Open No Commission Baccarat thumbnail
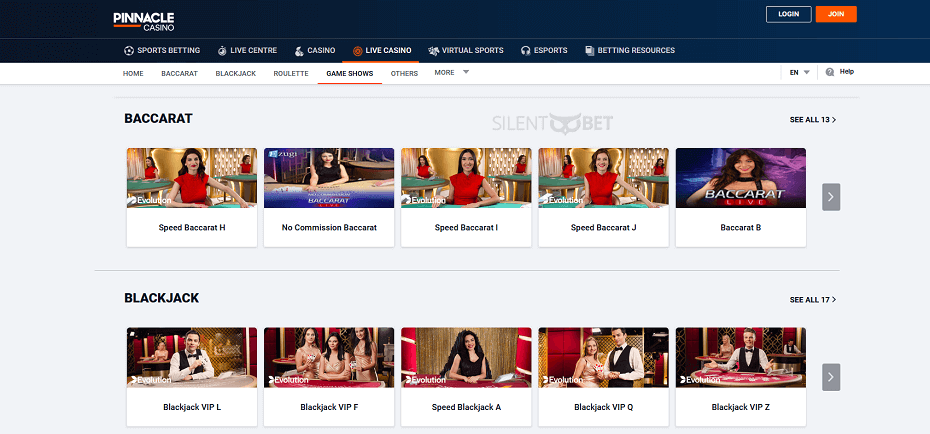930x434 pixels. click(x=329, y=178)
